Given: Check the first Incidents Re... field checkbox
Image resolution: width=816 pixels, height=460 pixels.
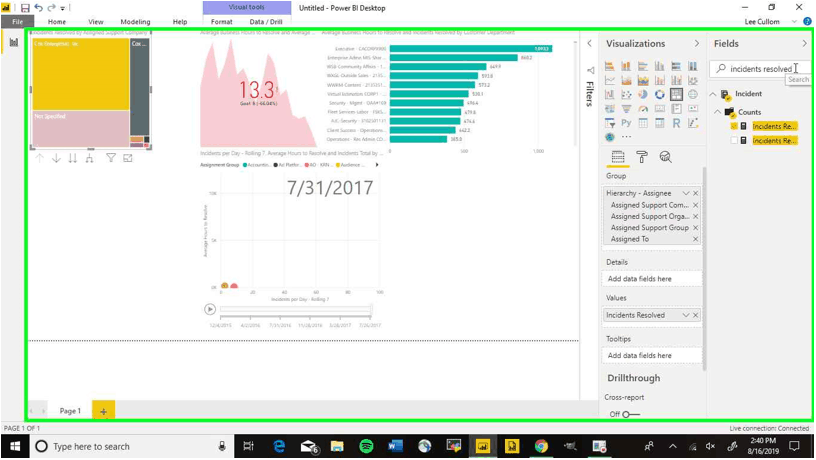Looking at the screenshot, I should tap(734, 126).
